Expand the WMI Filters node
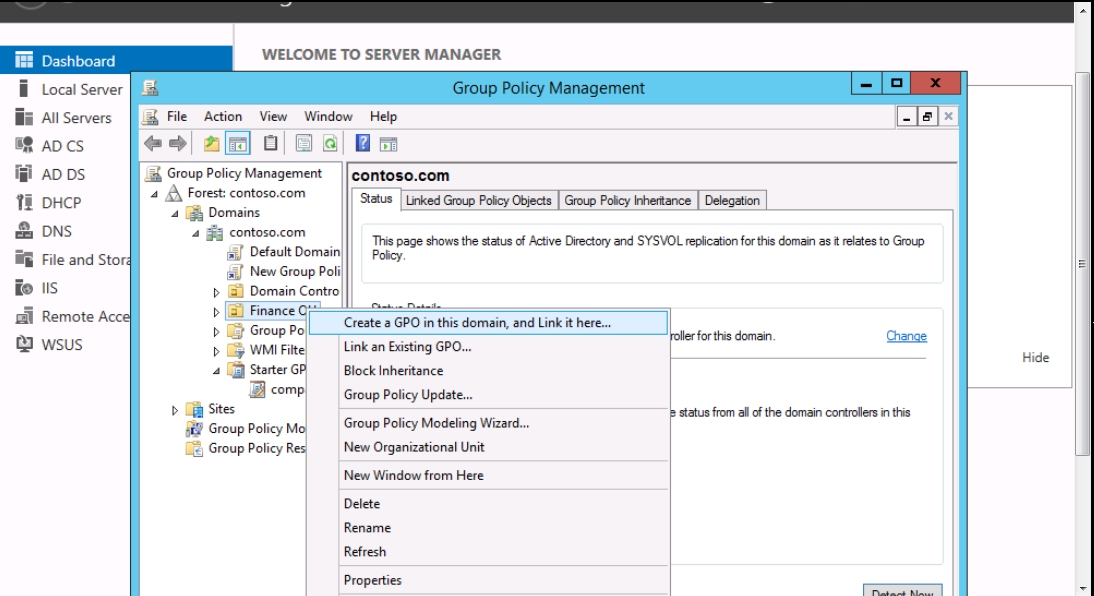 click(x=216, y=351)
